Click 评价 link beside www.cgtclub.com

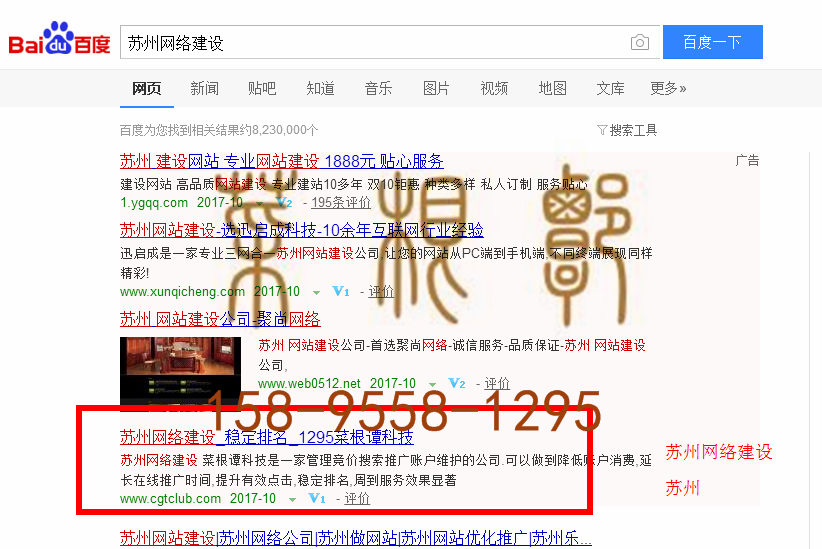pos(357,499)
